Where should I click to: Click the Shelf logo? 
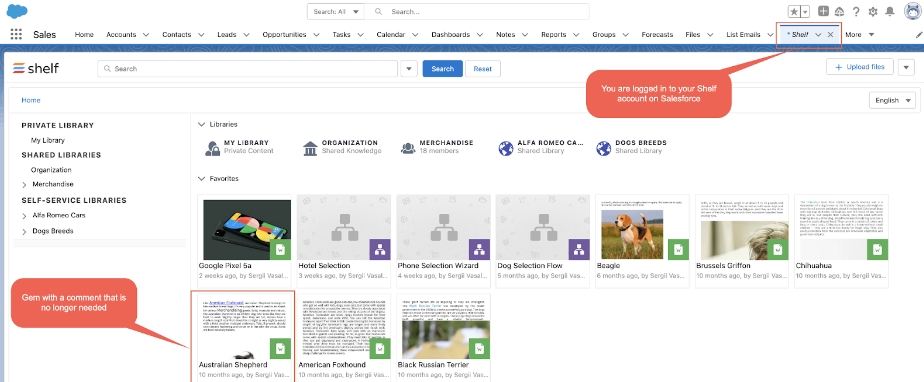point(36,68)
